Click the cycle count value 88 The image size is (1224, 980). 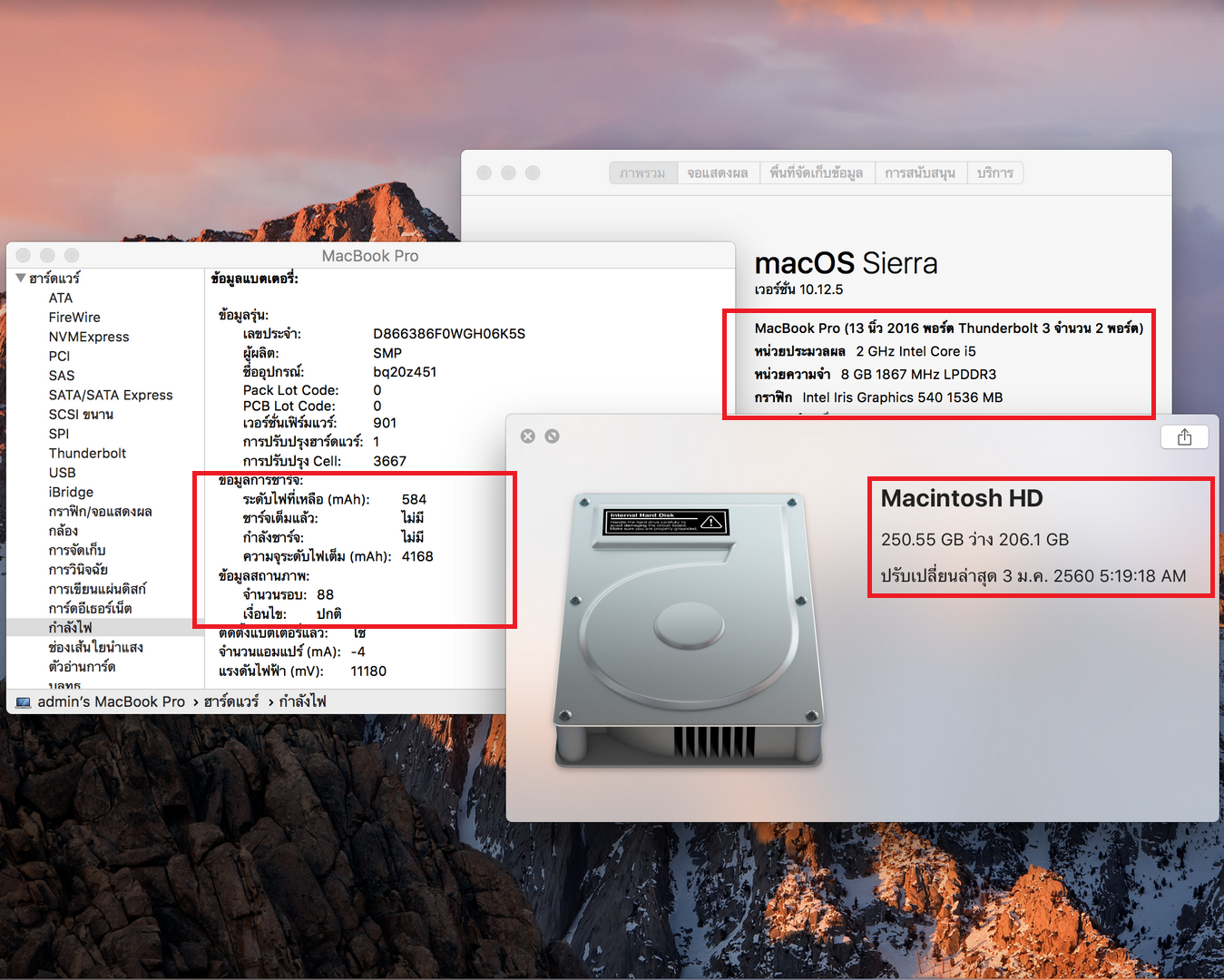(x=326, y=594)
